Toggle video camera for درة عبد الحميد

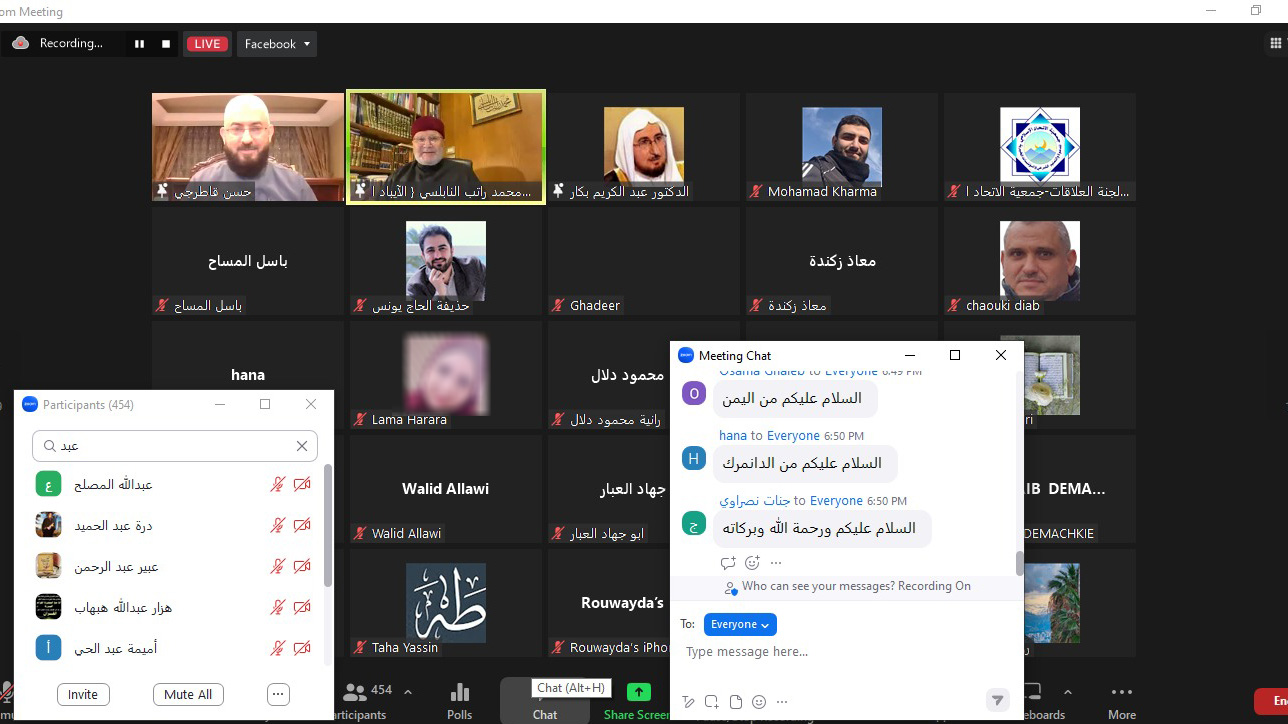click(302, 526)
